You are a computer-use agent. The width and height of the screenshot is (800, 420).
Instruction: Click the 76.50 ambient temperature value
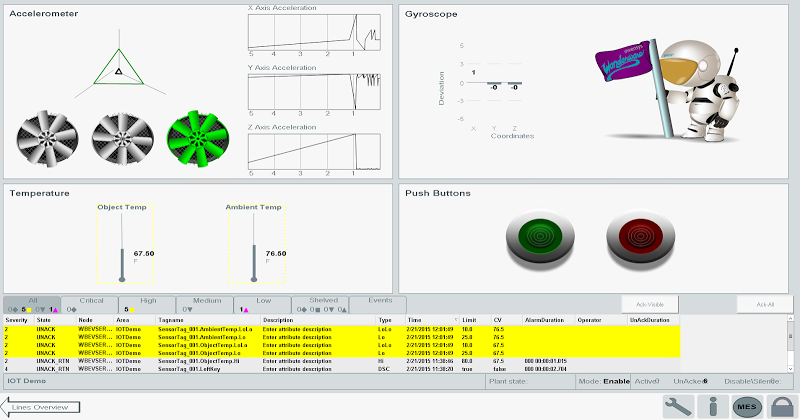coord(276,253)
